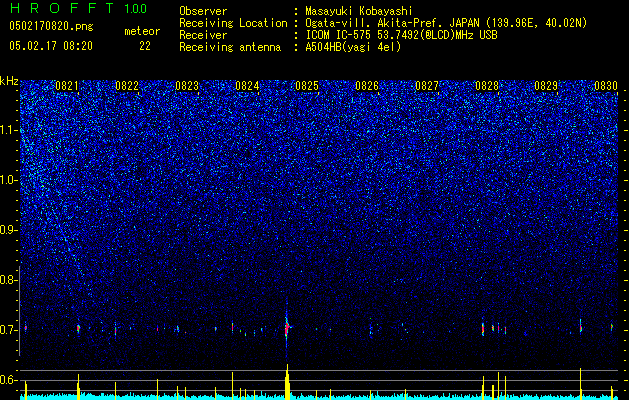This screenshot has width=629, height=400.
Task: Click the 0826 time marker
Action: click(367, 86)
